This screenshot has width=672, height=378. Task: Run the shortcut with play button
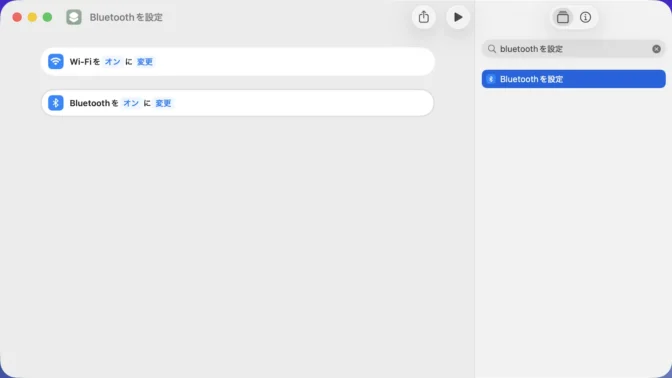(458, 17)
